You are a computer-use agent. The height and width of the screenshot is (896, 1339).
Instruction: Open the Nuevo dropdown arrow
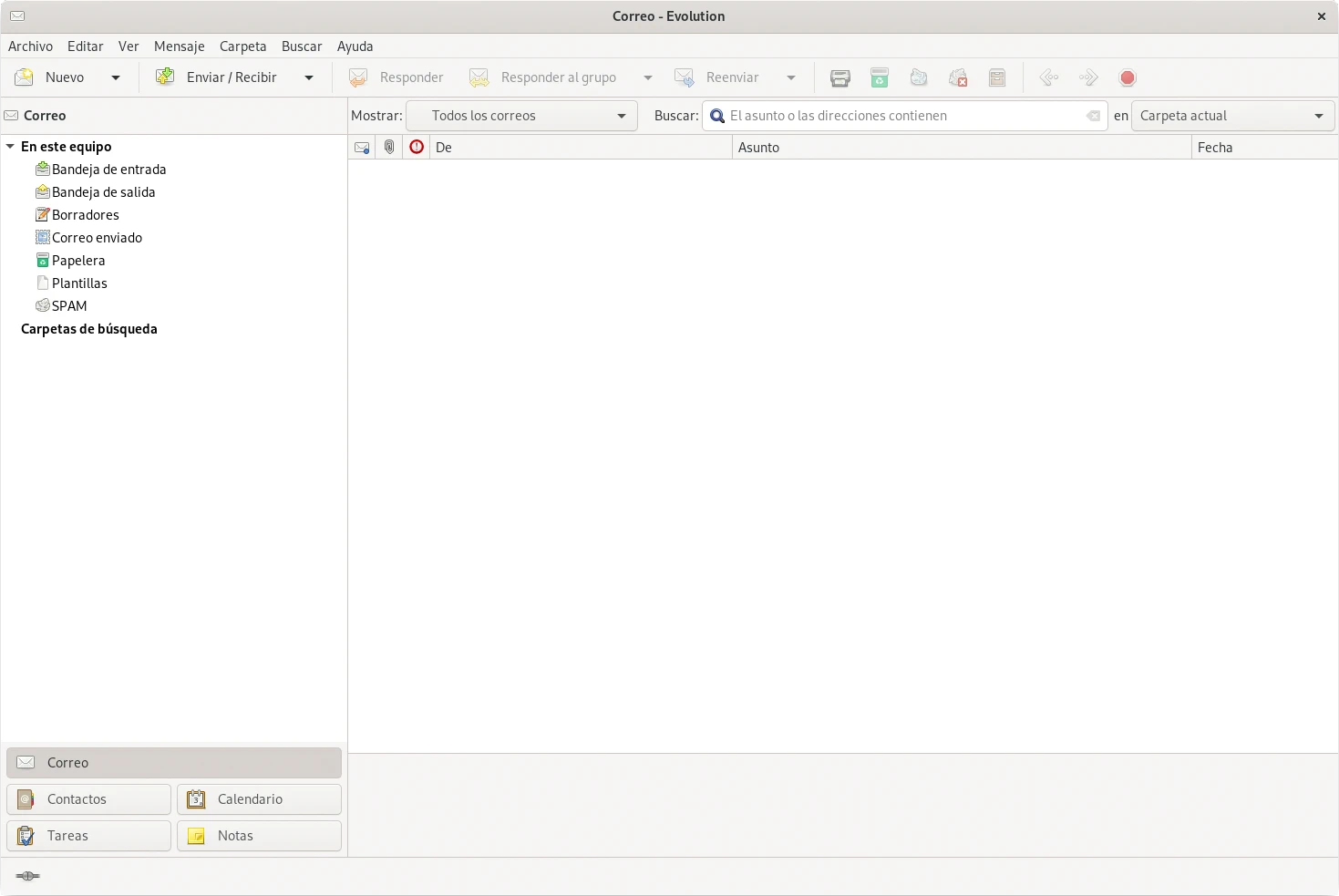[116, 78]
